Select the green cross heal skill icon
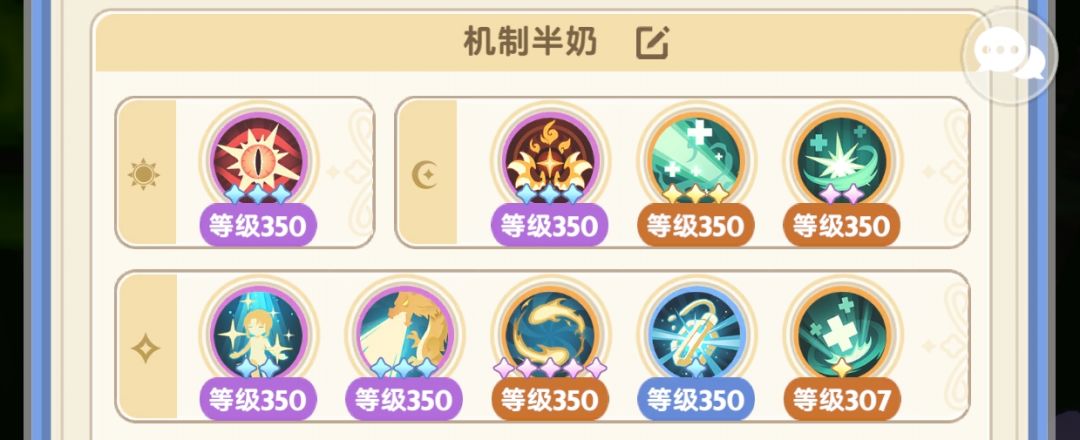This screenshot has height=440, width=1080. 842,334
